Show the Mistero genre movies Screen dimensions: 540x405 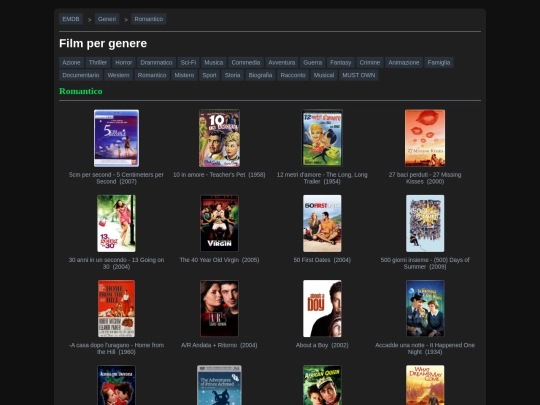tap(184, 75)
